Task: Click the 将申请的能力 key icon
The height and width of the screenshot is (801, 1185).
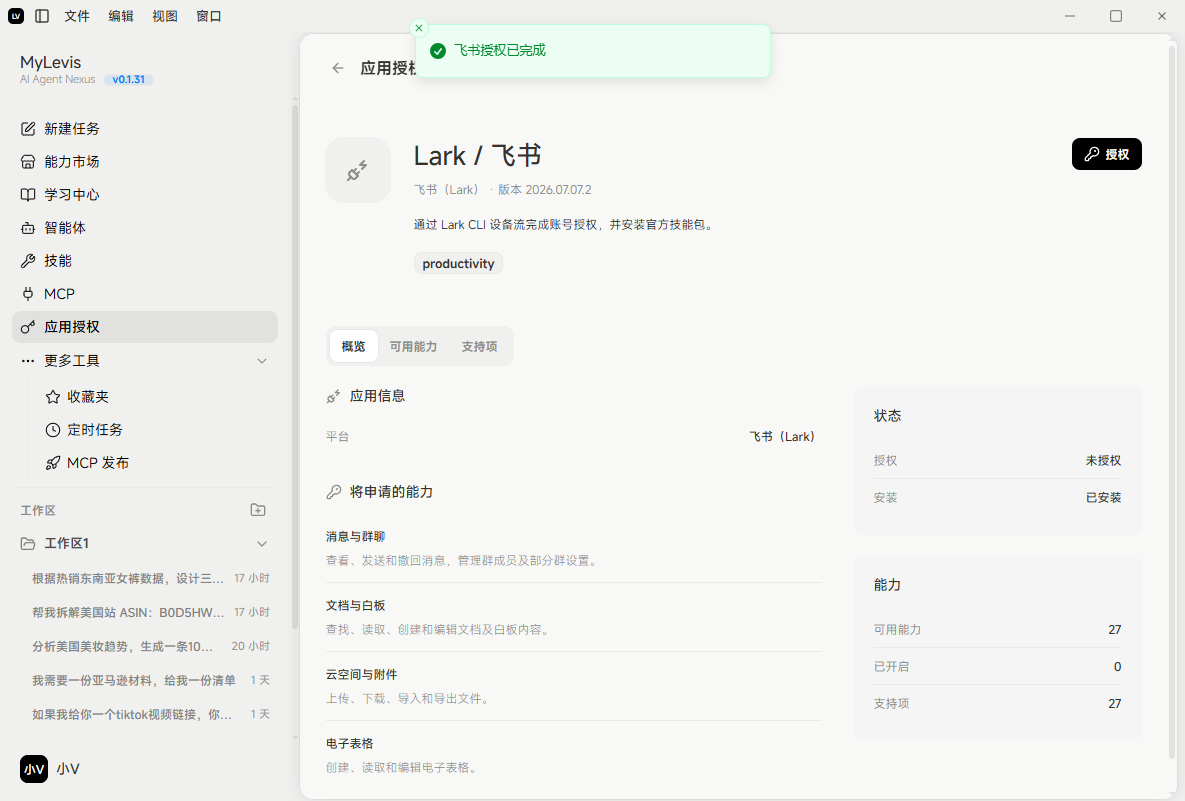Action: (333, 492)
